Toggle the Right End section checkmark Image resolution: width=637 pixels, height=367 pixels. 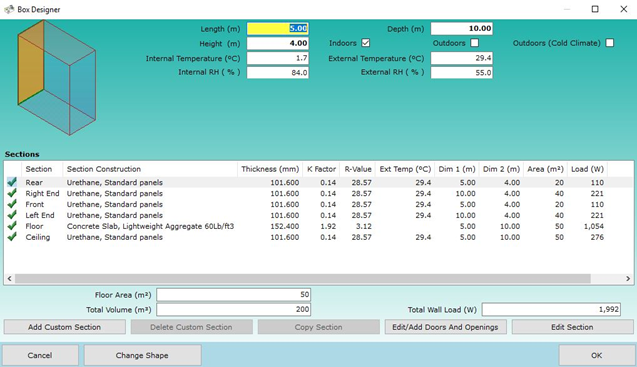click(12, 193)
